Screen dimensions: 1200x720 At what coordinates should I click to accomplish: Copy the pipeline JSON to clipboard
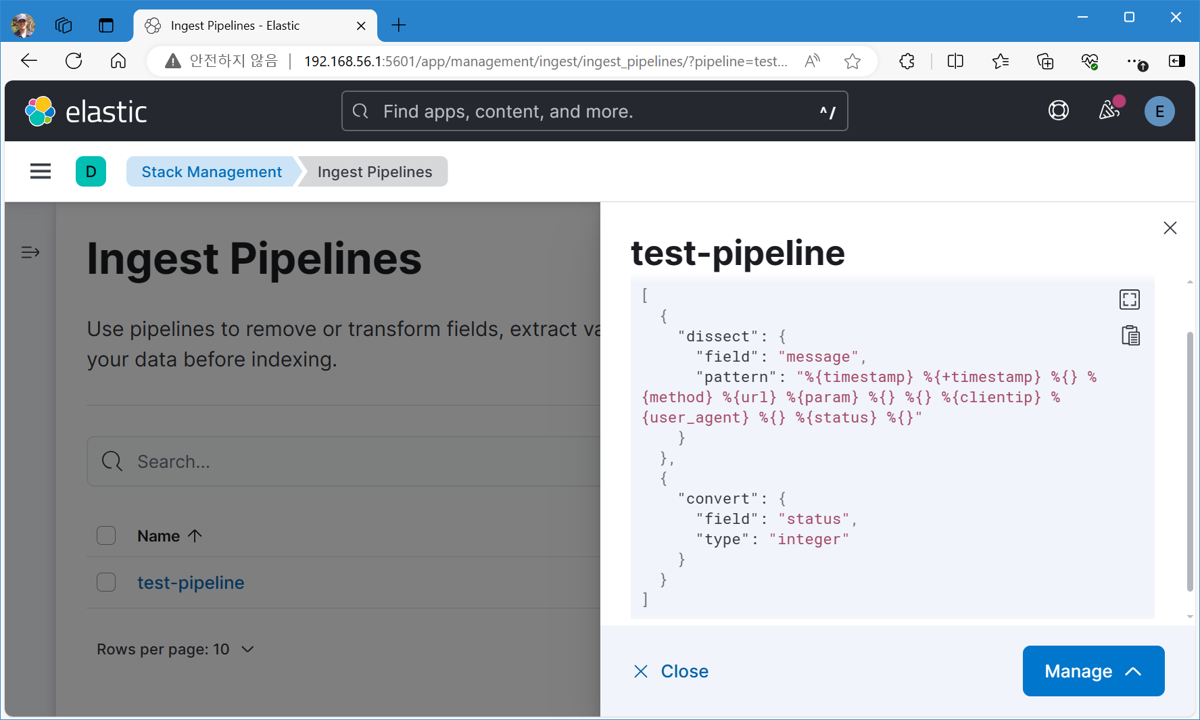pos(1130,336)
